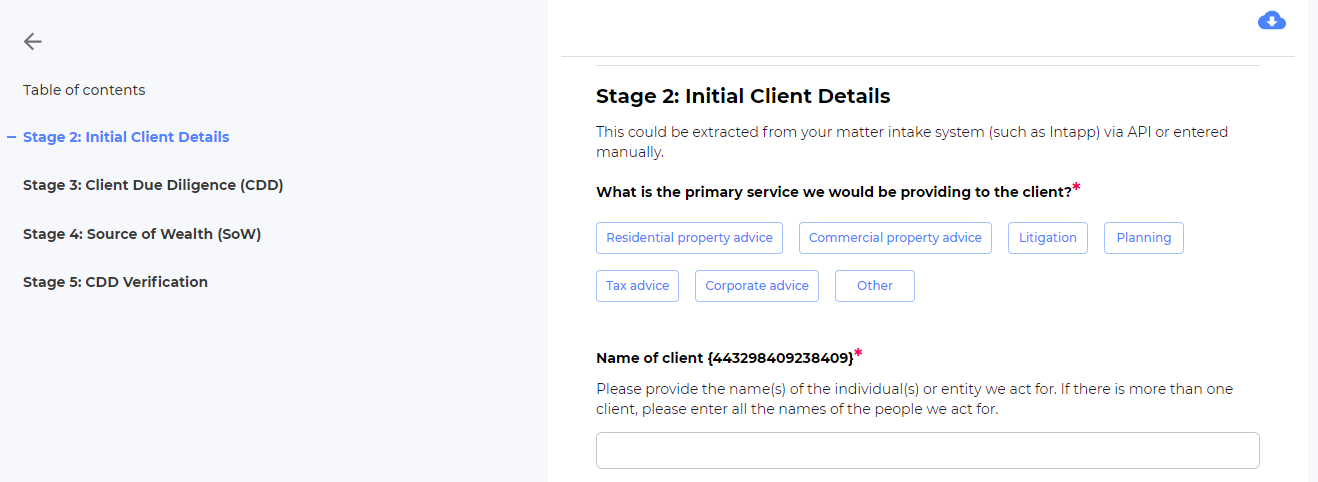Choose the Tax advice option
Screen dimensions: 1318x482
point(637,286)
